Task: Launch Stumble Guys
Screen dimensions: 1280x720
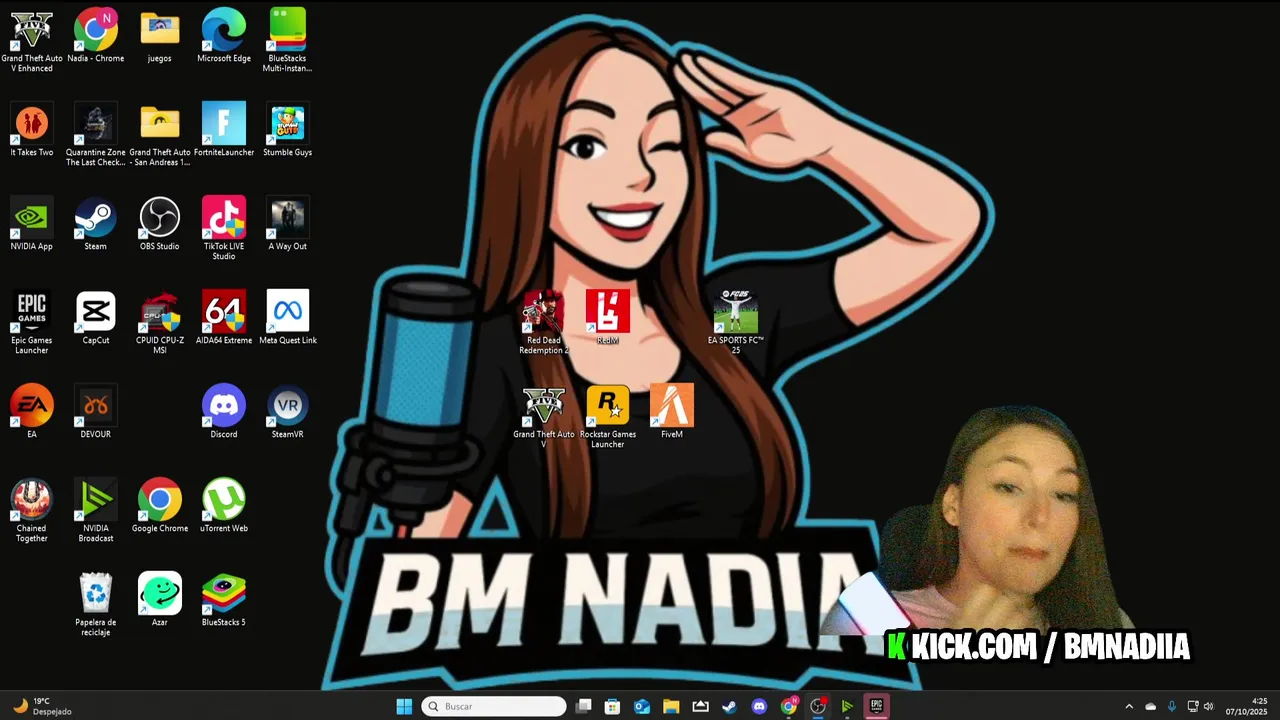Action: tap(288, 131)
